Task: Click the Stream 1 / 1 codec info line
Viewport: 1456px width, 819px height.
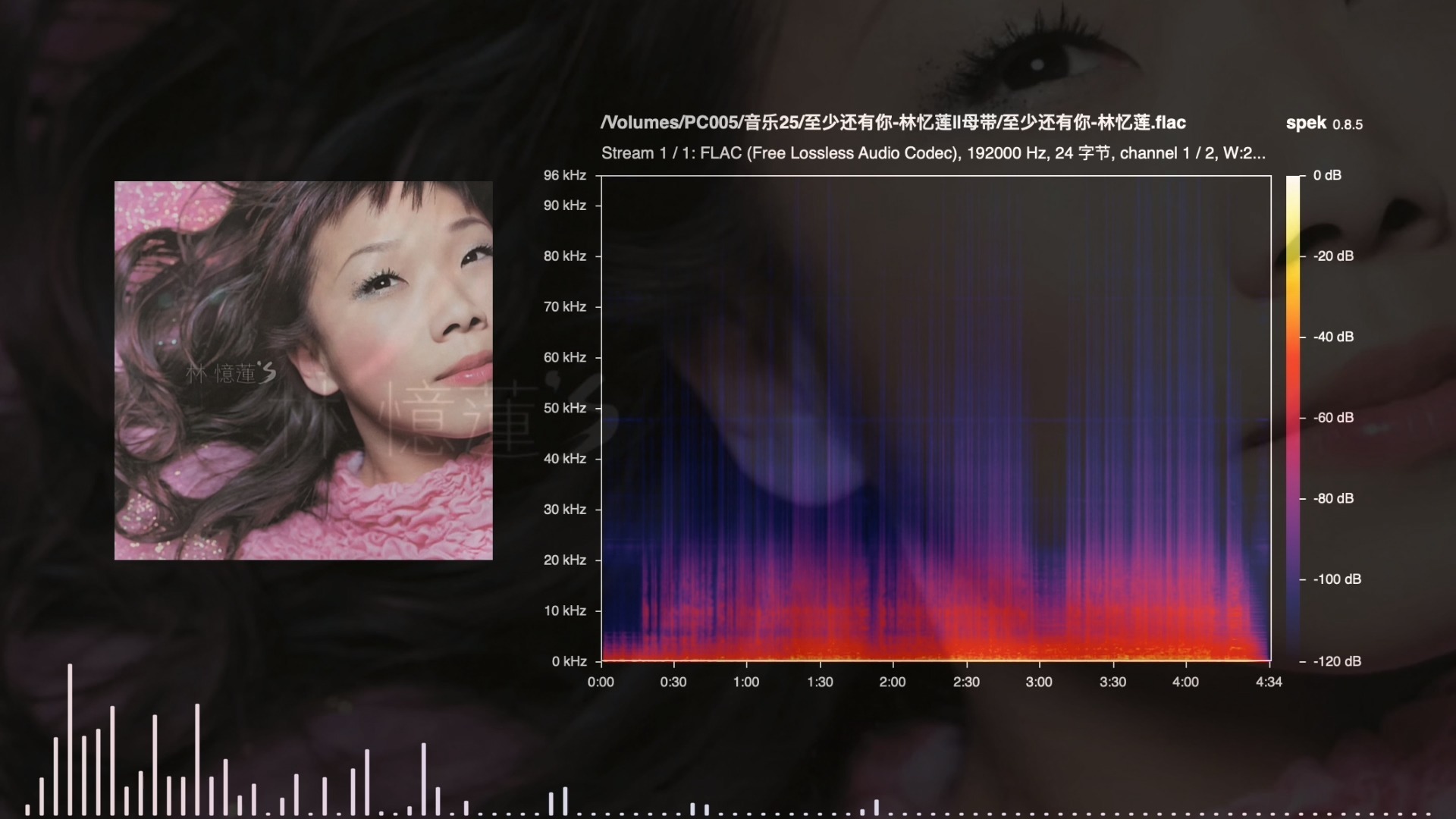Action: pos(934,153)
